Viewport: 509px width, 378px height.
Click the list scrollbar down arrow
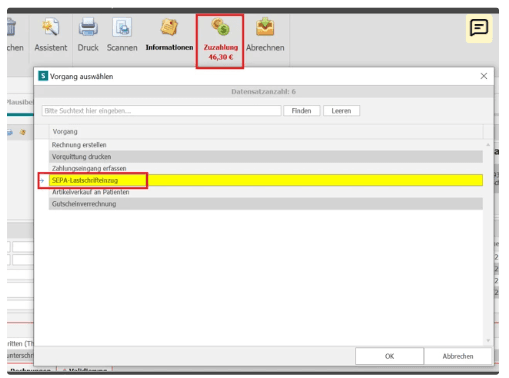tap(488, 340)
